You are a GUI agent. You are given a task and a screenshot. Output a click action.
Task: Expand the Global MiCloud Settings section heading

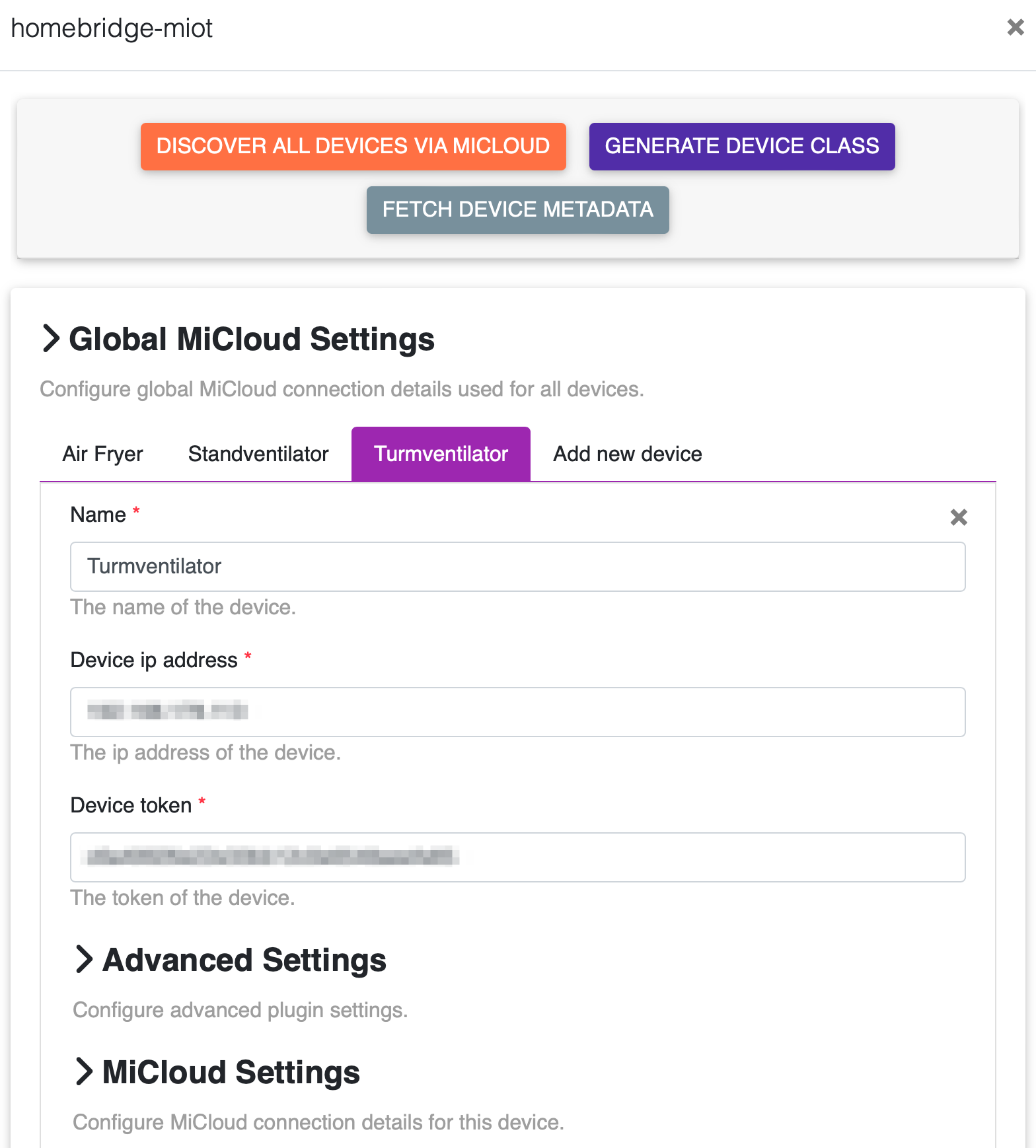251,340
